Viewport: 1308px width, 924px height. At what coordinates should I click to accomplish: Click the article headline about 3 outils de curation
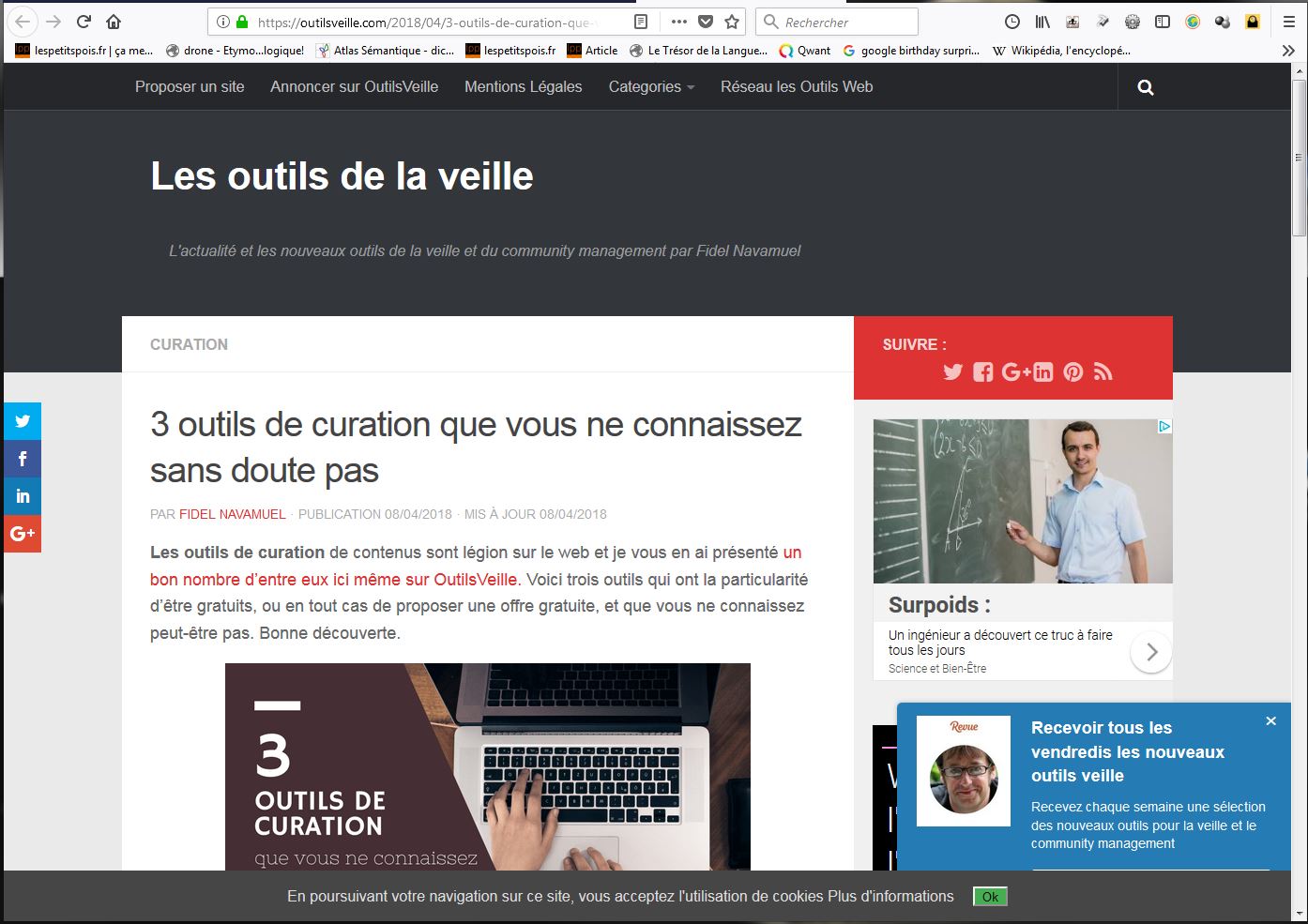(x=476, y=447)
